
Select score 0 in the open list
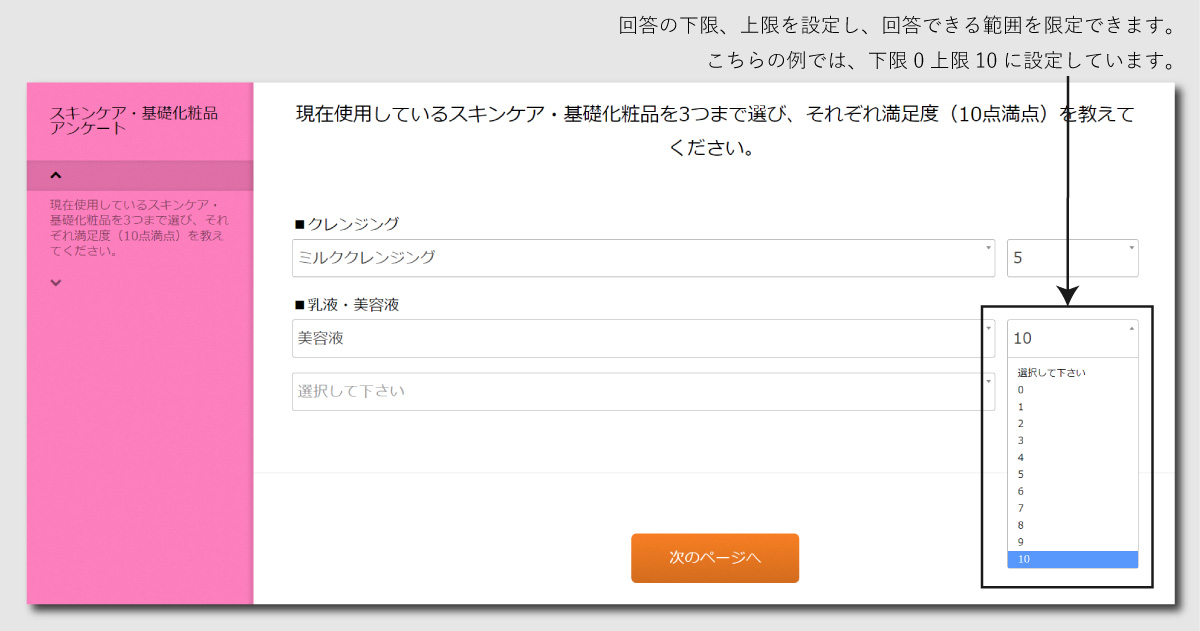[x=1072, y=389]
